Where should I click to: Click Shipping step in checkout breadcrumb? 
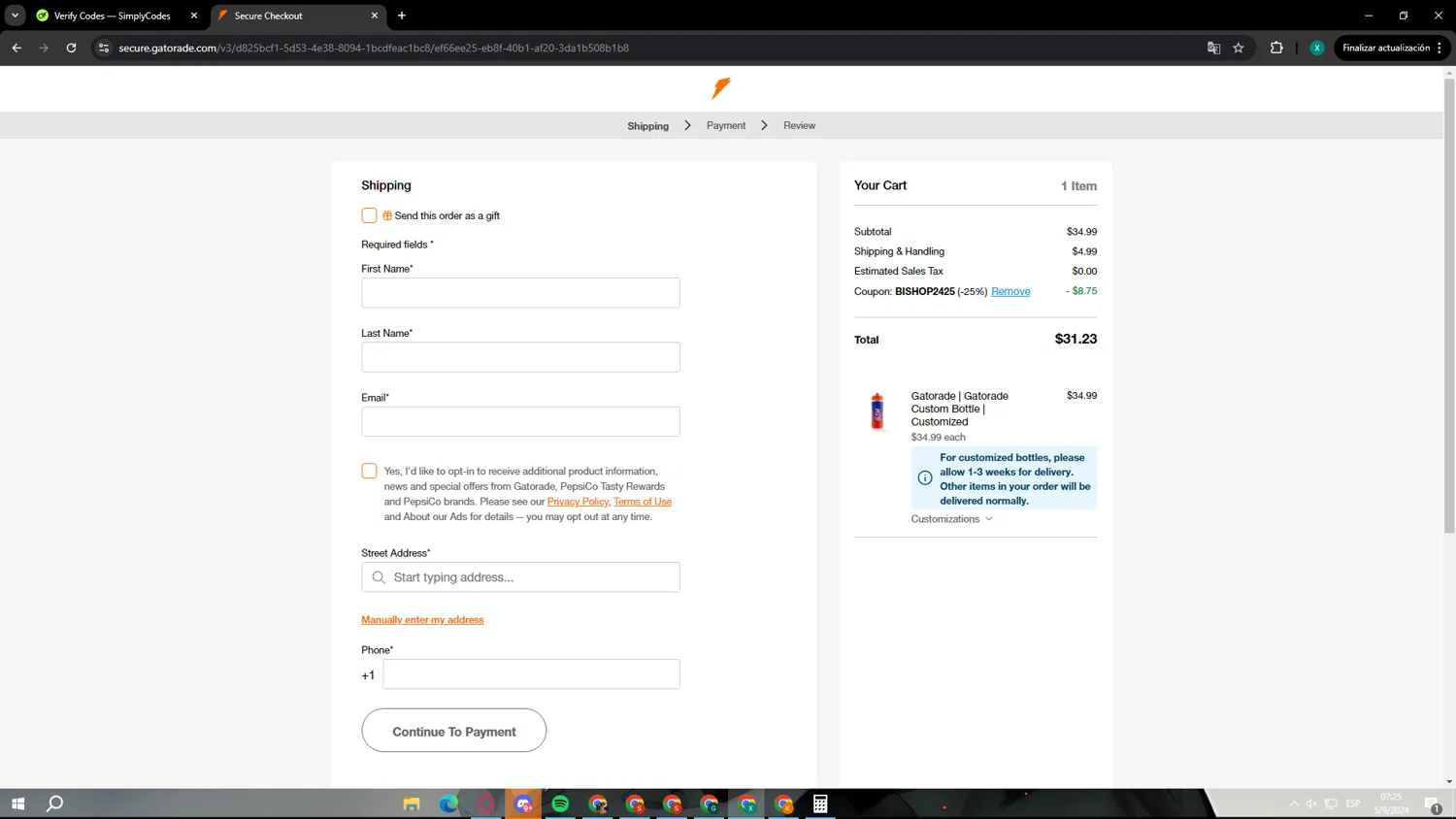[x=647, y=126]
